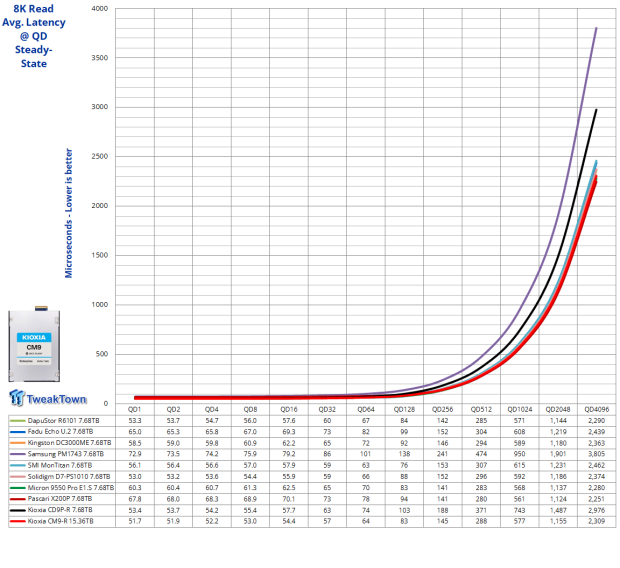Select the QD4 column header
620x568 pixels.
[x=212, y=409]
